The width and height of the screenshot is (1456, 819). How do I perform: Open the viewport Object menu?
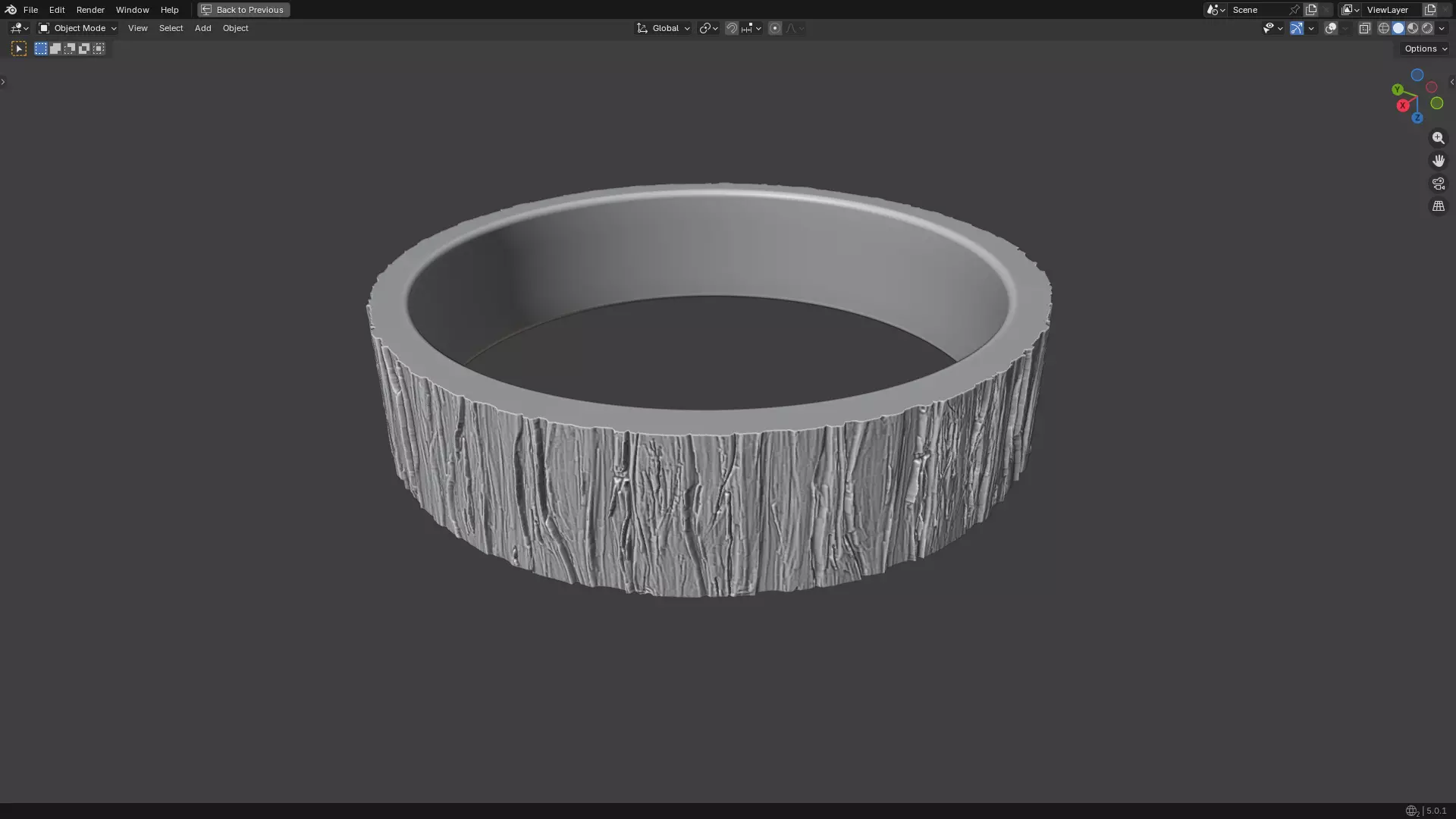click(235, 28)
